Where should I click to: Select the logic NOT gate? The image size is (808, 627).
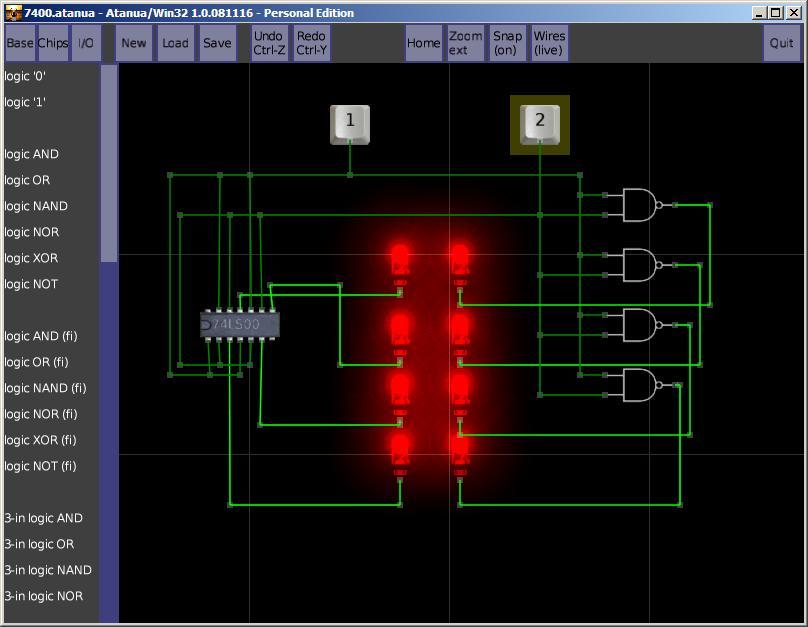click(x=31, y=284)
